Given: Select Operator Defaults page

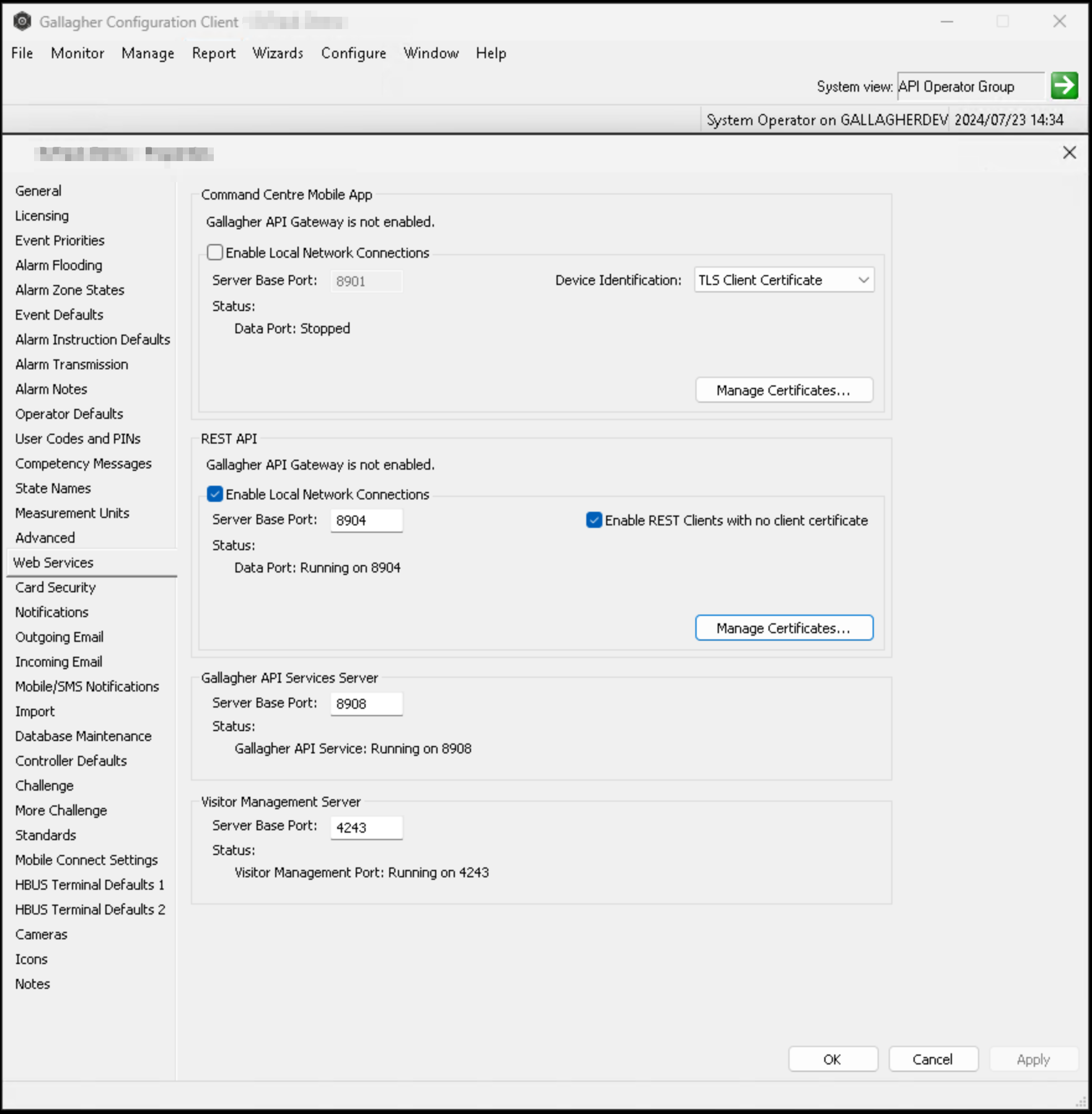Looking at the screenshot, I should [69, 414].
